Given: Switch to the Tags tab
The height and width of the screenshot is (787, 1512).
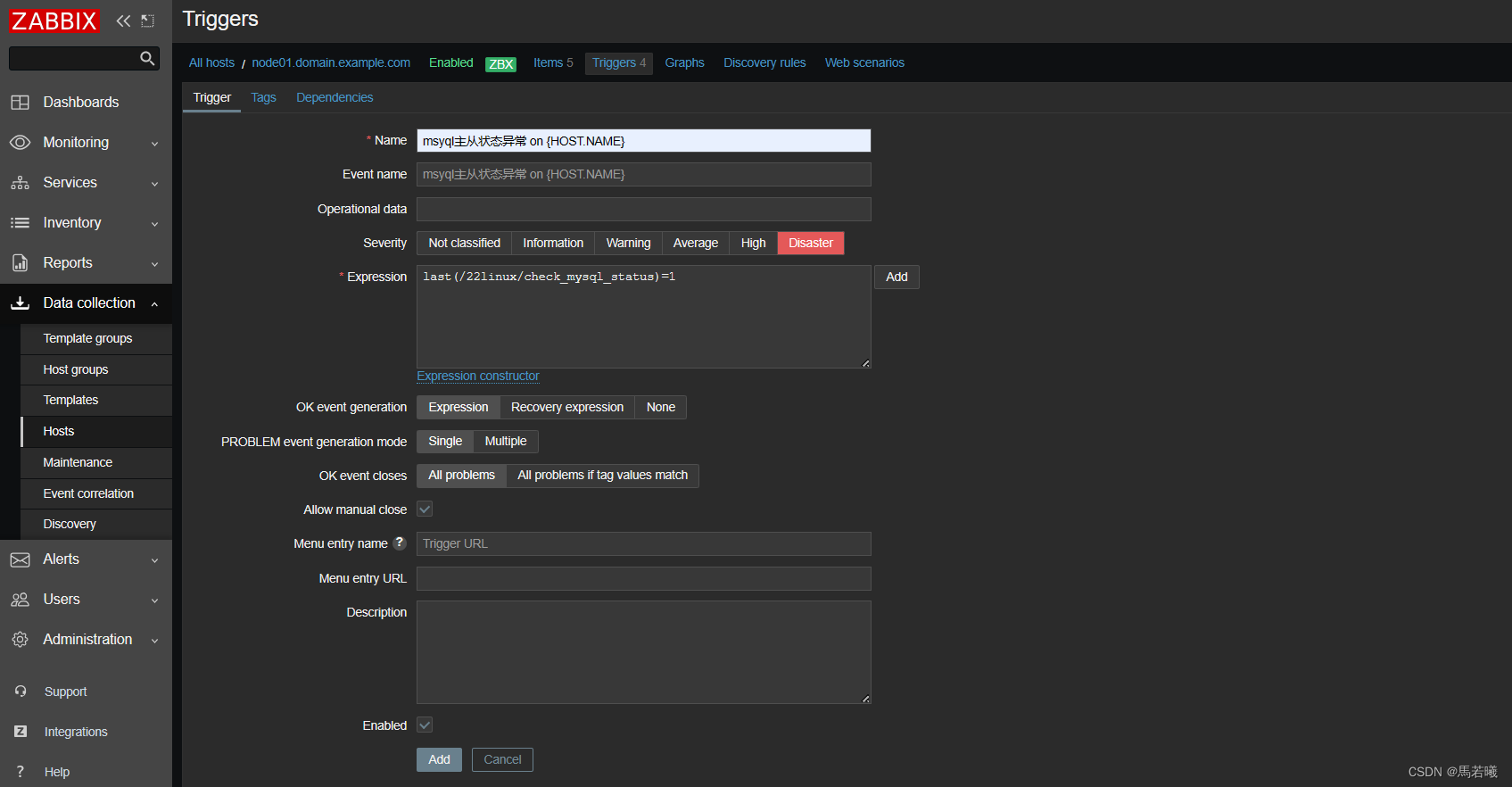Looking at the screenshot, I should point(263,97).
